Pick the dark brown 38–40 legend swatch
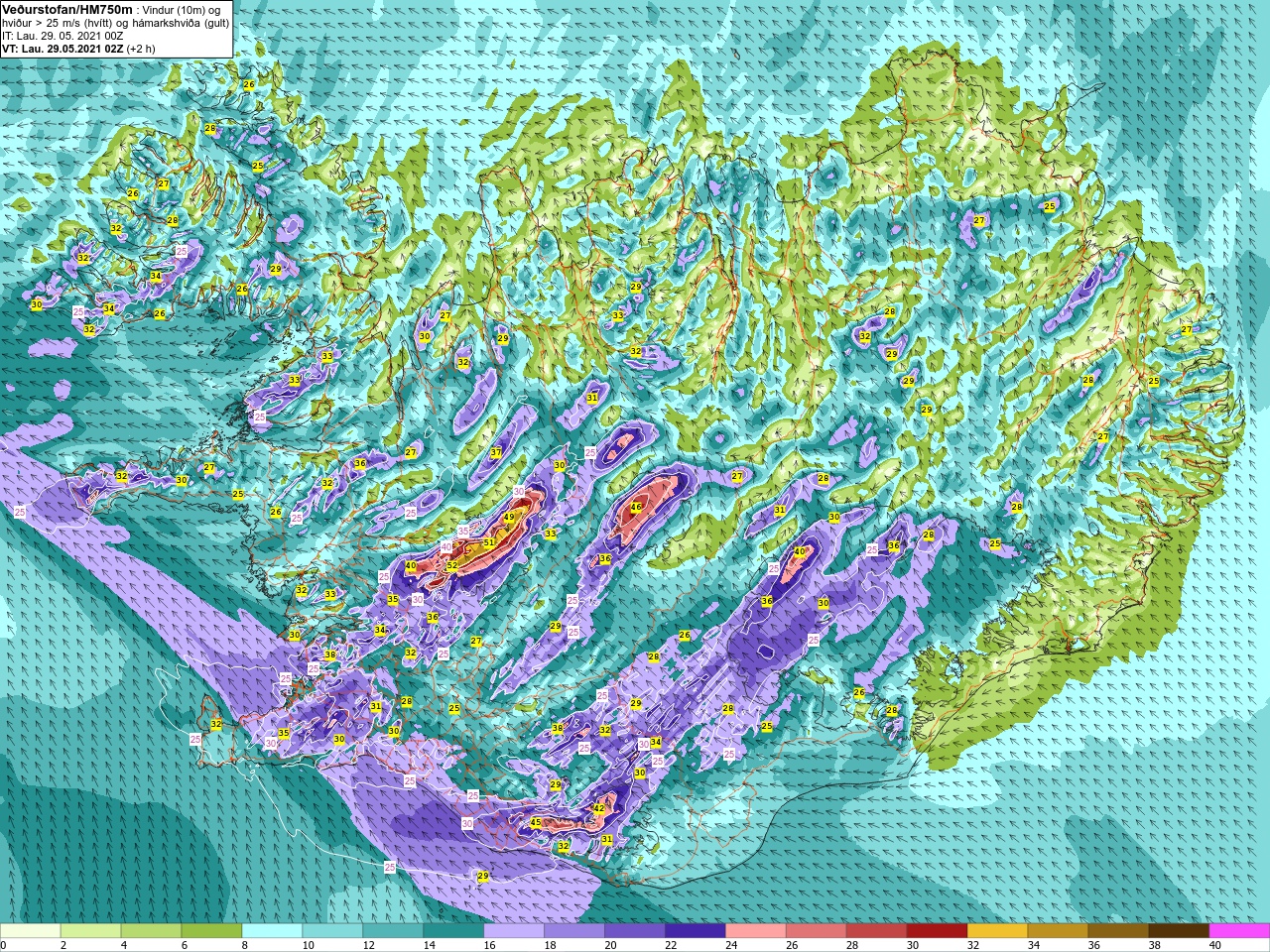Viewport: 1270px width, 952px height. [x=1181, y=931]
